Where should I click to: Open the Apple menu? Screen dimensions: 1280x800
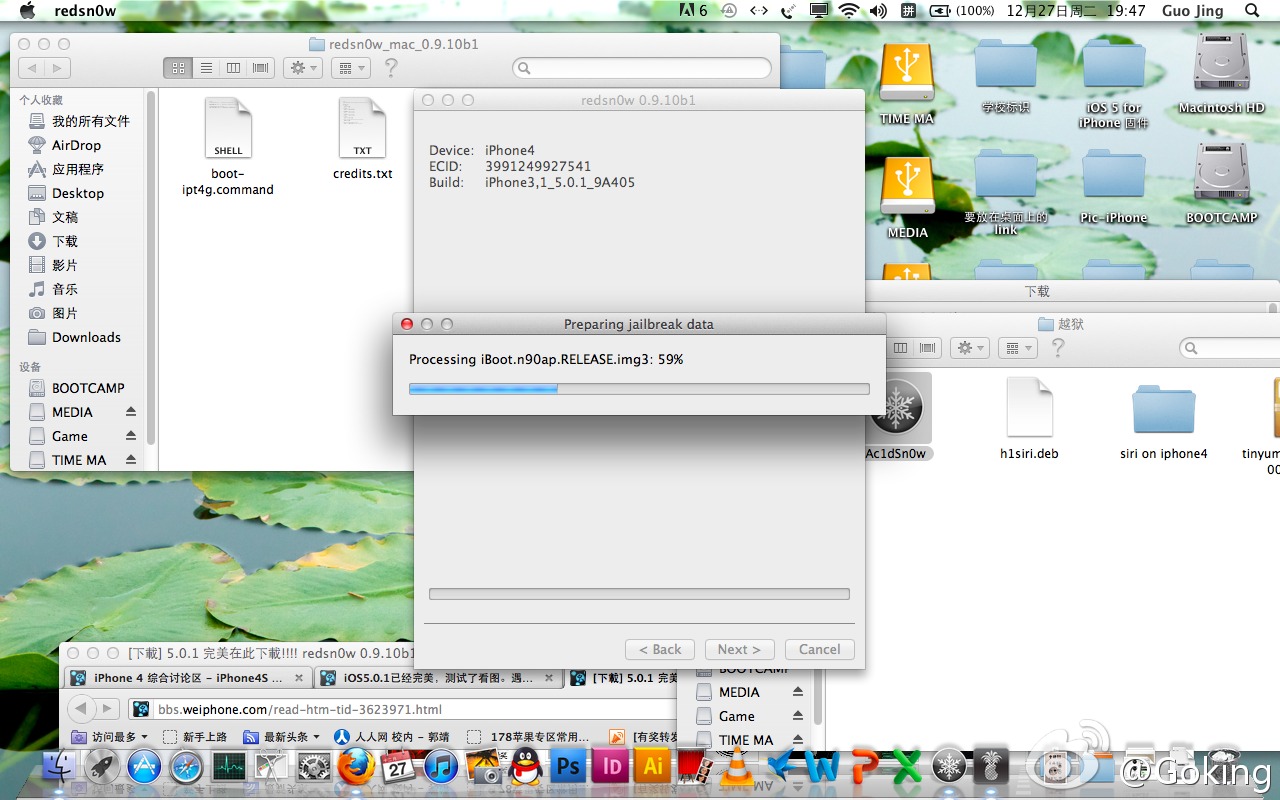(x=27, y=11)
